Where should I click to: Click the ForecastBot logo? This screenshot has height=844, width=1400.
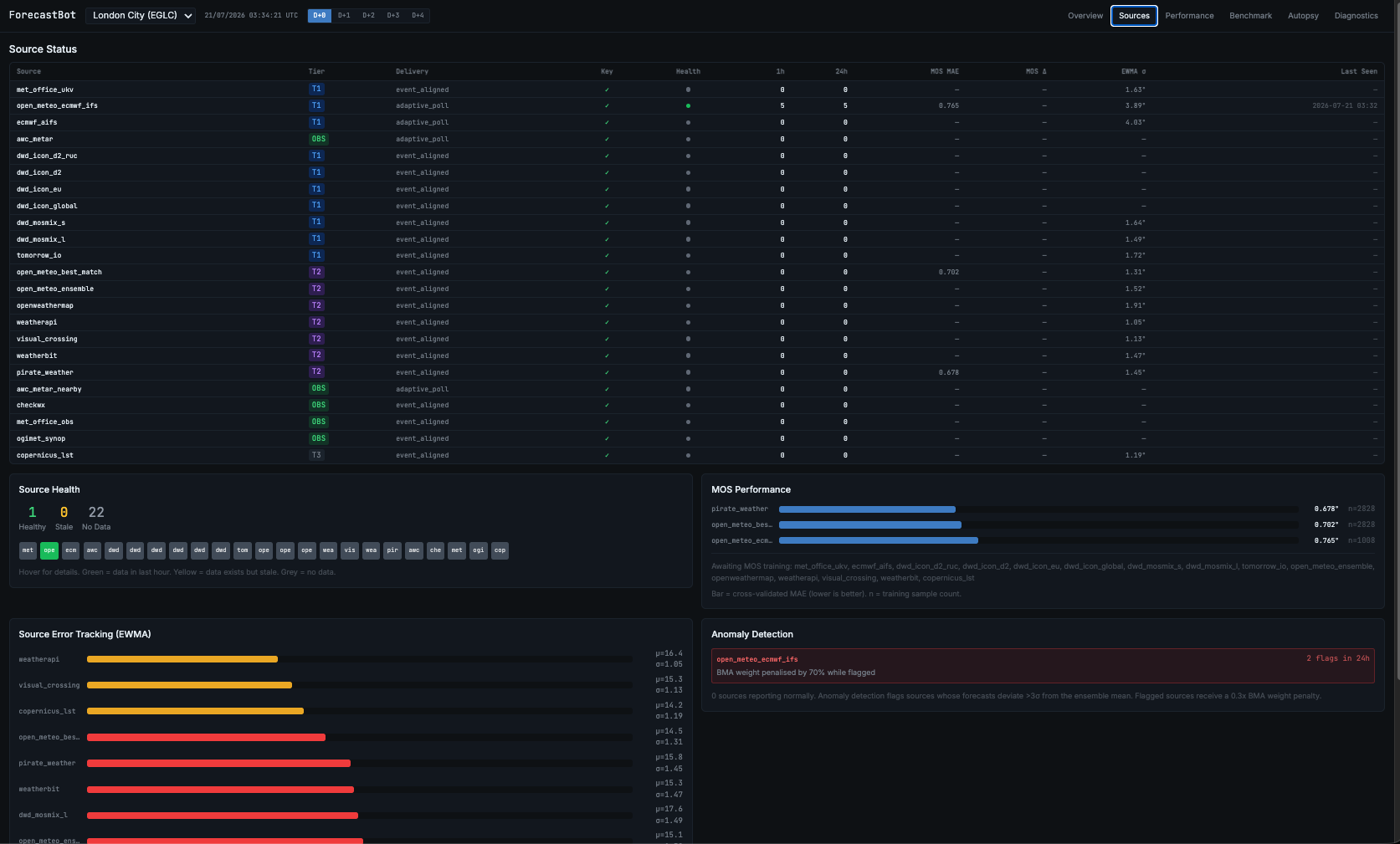(43, 15)
